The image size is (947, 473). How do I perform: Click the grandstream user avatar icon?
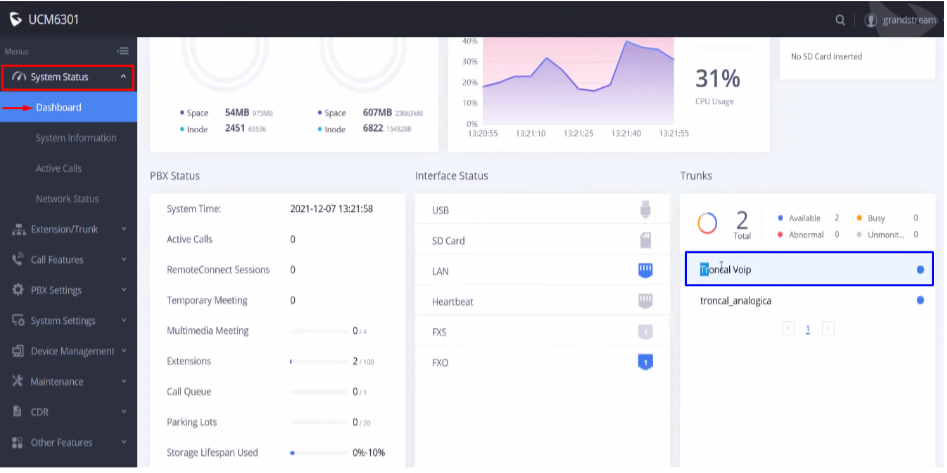click(870, 20)
